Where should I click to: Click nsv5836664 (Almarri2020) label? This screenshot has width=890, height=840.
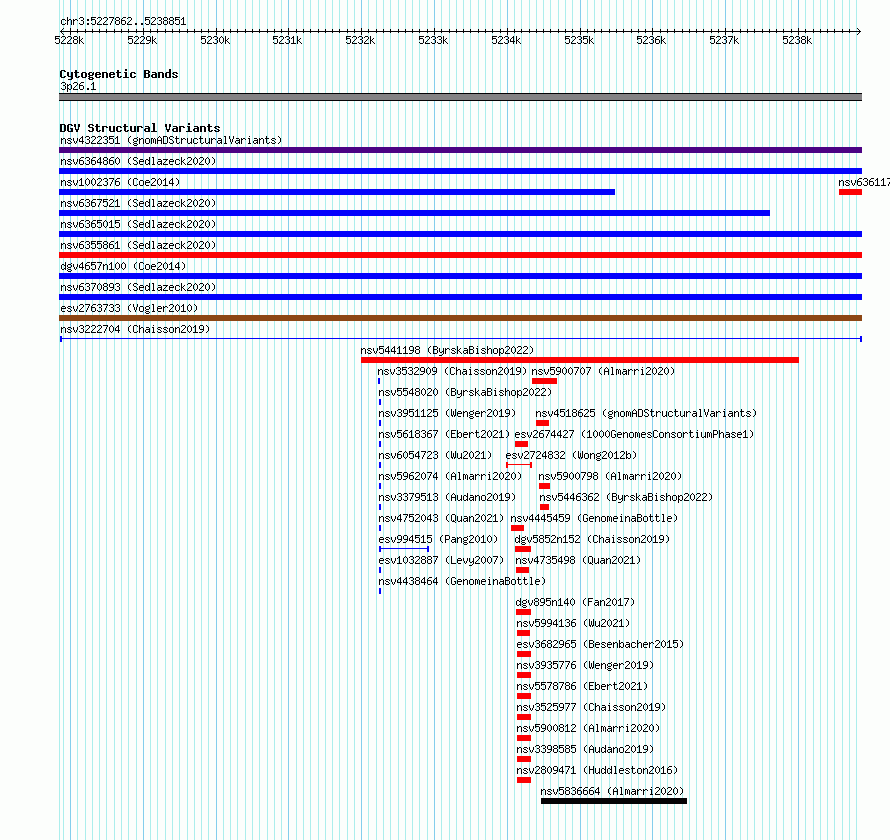coord(612,791)
